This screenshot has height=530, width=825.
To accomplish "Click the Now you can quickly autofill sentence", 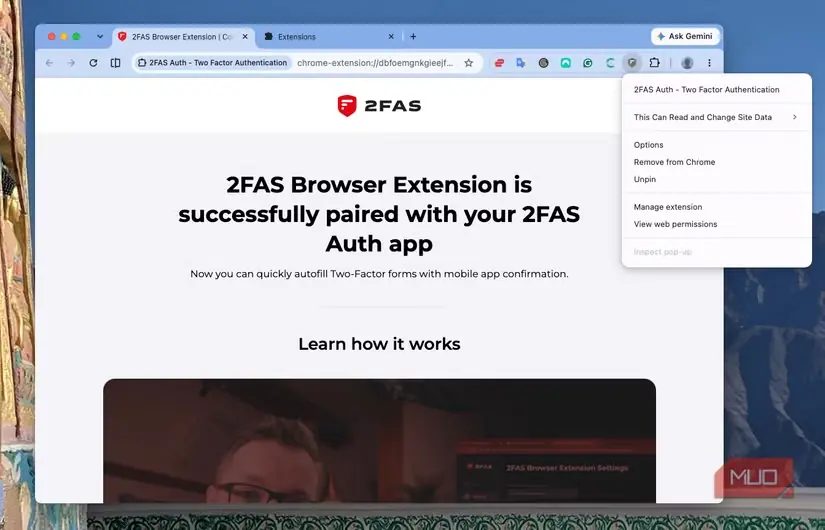I will click(x=379, y=274).
